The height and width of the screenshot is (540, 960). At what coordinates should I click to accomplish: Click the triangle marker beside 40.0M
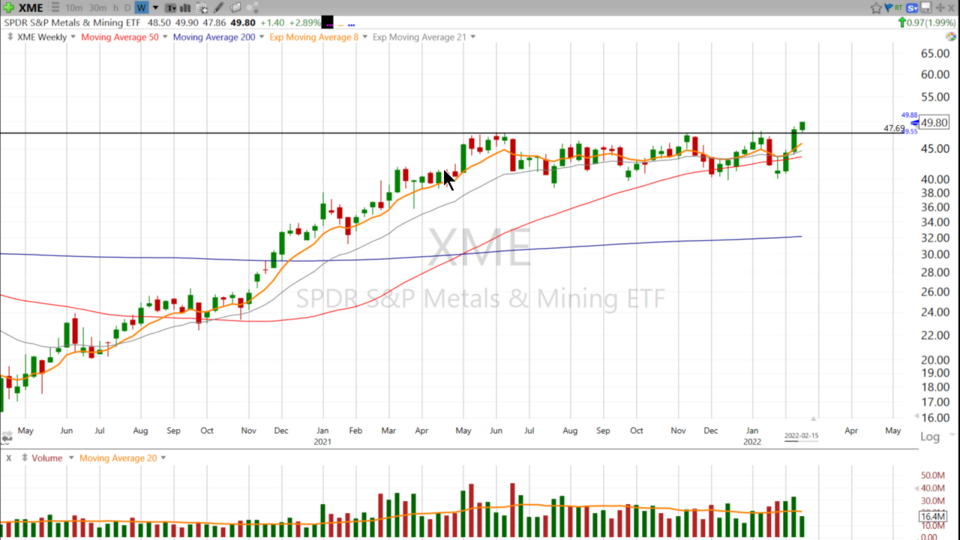click(917, 488)
